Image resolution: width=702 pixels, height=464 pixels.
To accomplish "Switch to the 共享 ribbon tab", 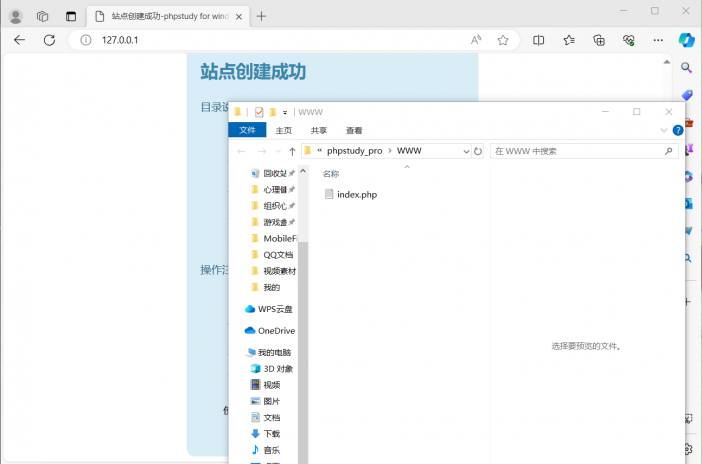I will click(319, 130).
